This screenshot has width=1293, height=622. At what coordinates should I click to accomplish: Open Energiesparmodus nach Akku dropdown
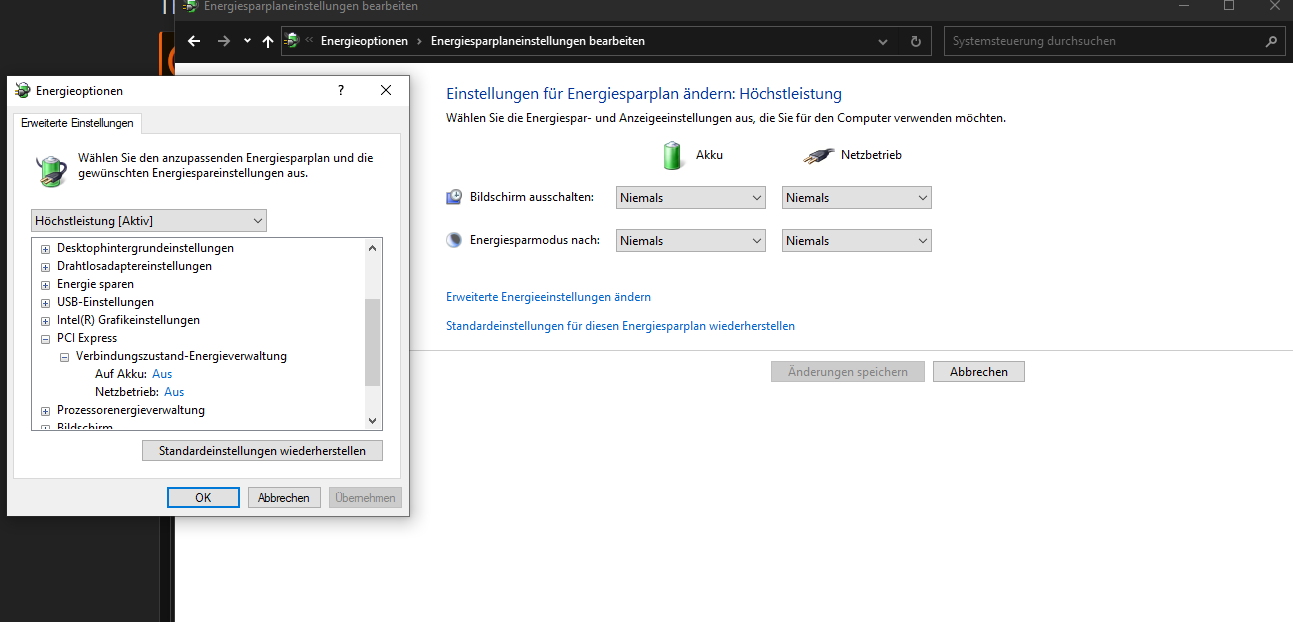tap(691, 241)
